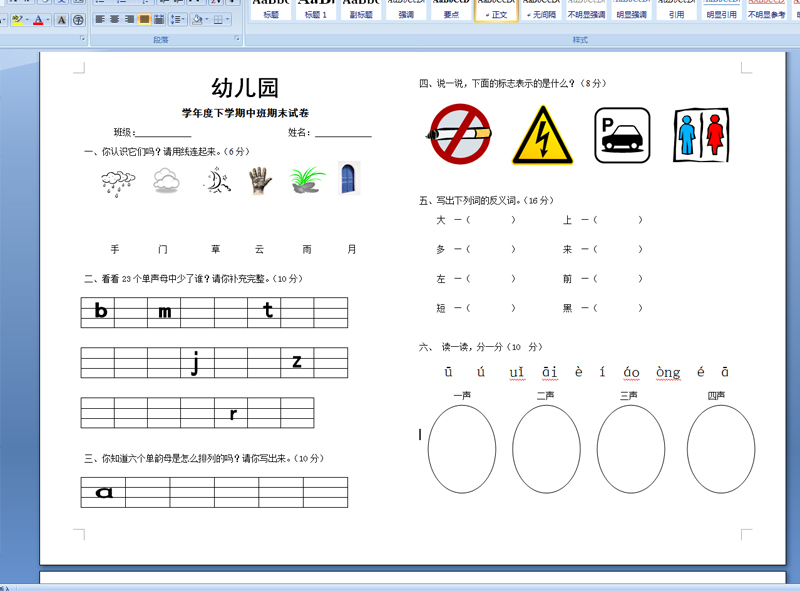
Task: Click the blank line after 姓名
Action: click(x=343, y=133)
